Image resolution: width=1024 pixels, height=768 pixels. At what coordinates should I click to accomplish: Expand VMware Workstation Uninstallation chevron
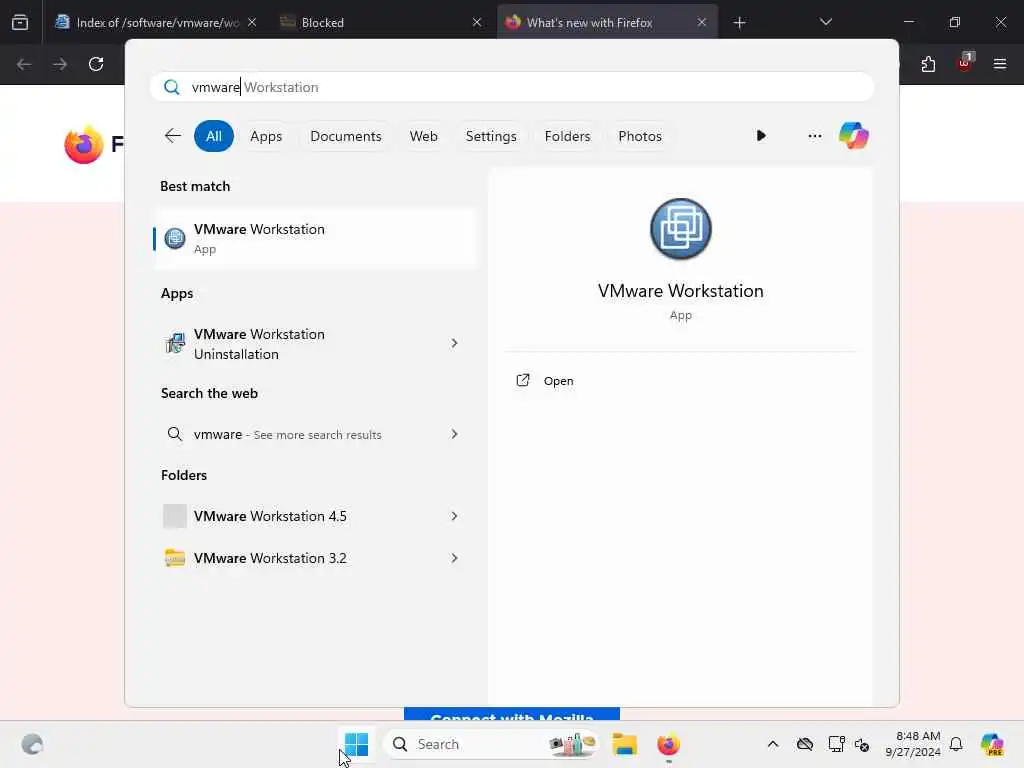tap(454, 344)
